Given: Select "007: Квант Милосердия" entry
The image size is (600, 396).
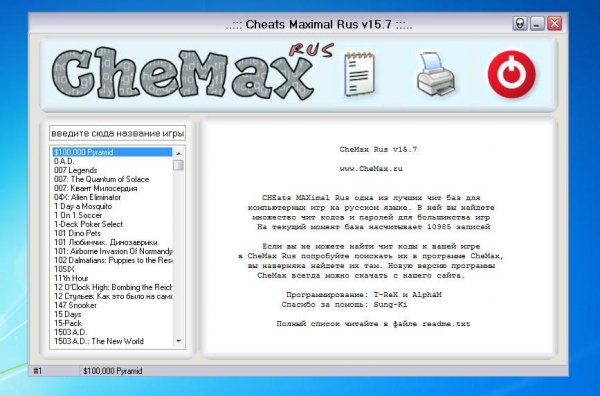Looking at the screenshot, I should 112,188.
